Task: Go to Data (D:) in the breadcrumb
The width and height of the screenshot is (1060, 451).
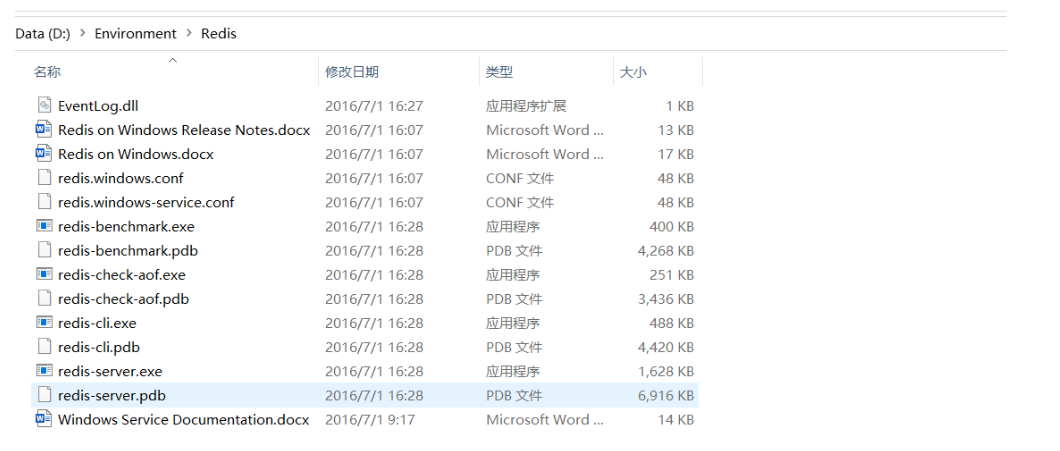Action: click(43, 33)
